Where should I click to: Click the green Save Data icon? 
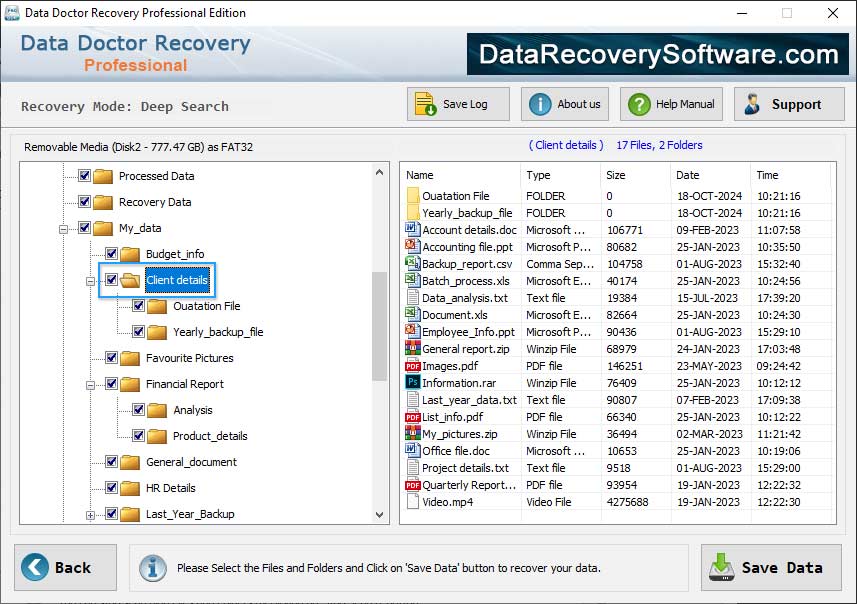722,567
